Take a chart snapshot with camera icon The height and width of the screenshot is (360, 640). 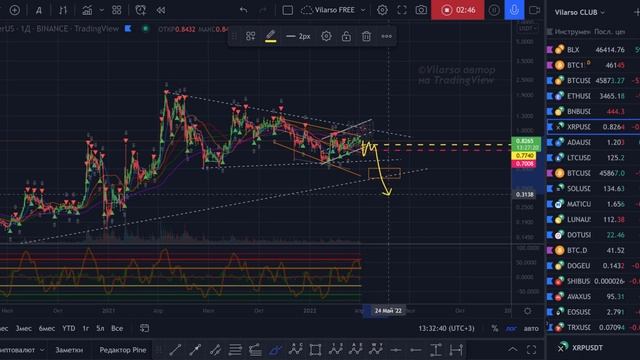(x=421, y=10)
